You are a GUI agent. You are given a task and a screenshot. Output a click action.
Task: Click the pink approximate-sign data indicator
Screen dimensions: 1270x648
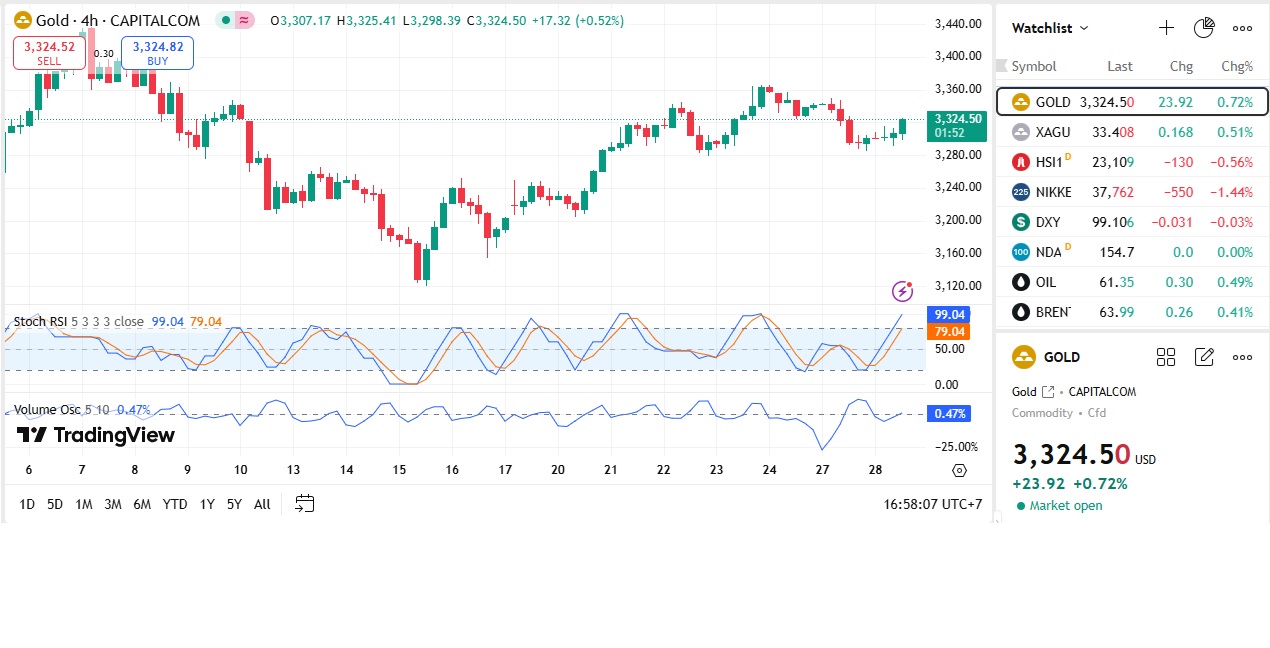(244, 20)
